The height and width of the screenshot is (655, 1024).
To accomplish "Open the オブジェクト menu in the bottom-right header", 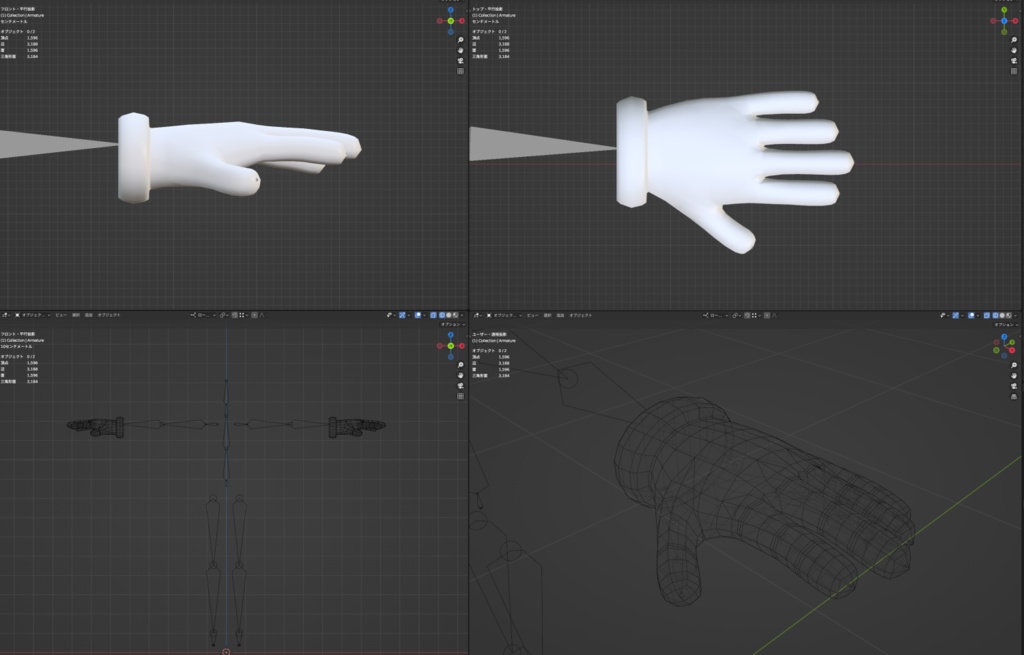I will [x=581, y=315].
